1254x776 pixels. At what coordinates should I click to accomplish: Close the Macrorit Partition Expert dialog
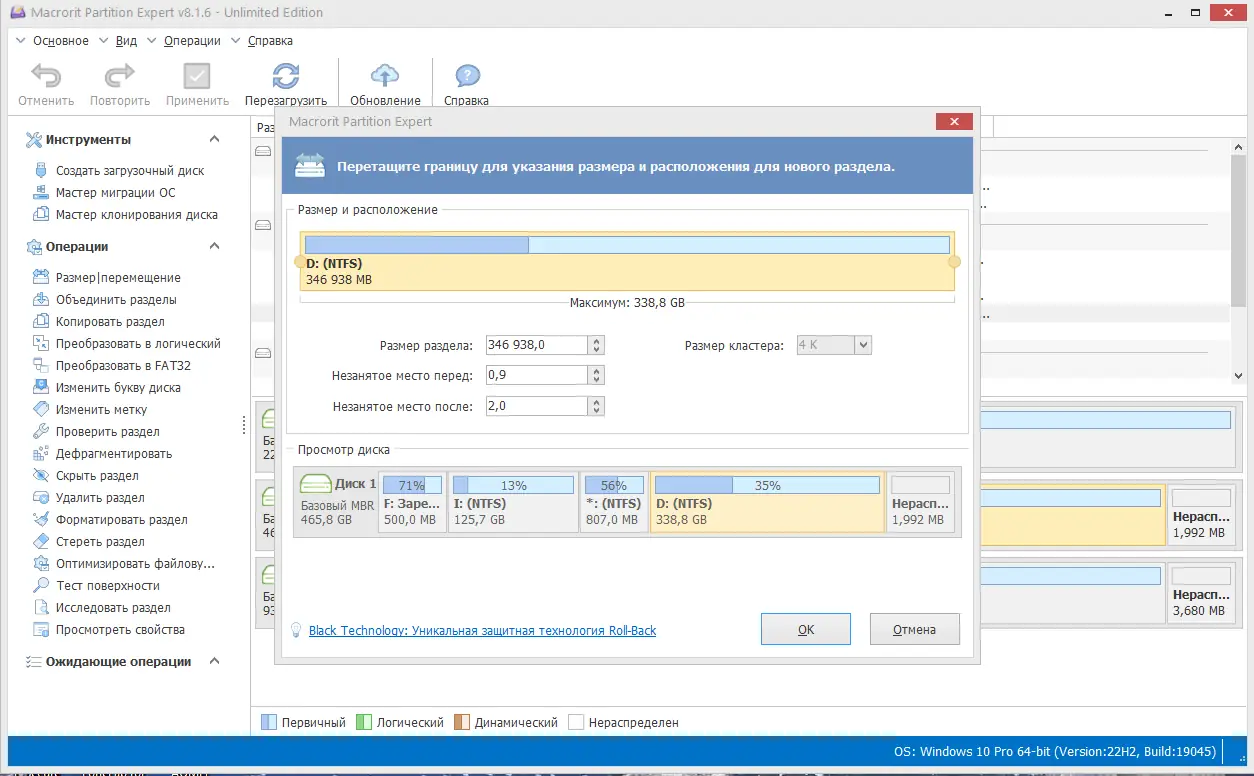pos(954,122)
